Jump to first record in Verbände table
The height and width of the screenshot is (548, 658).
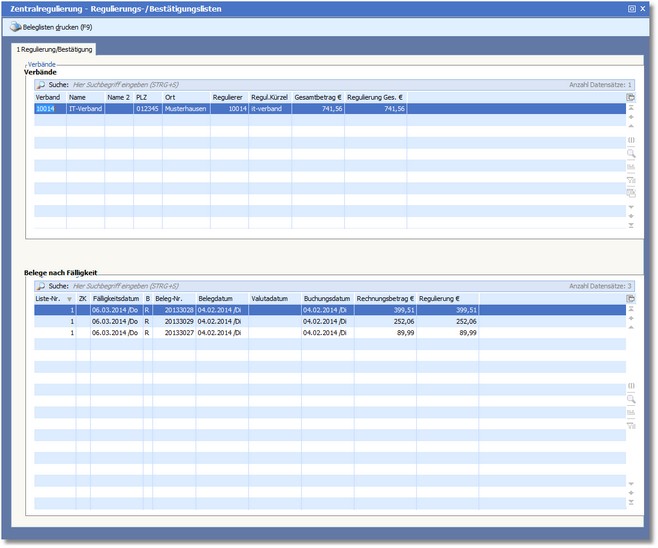631,107
